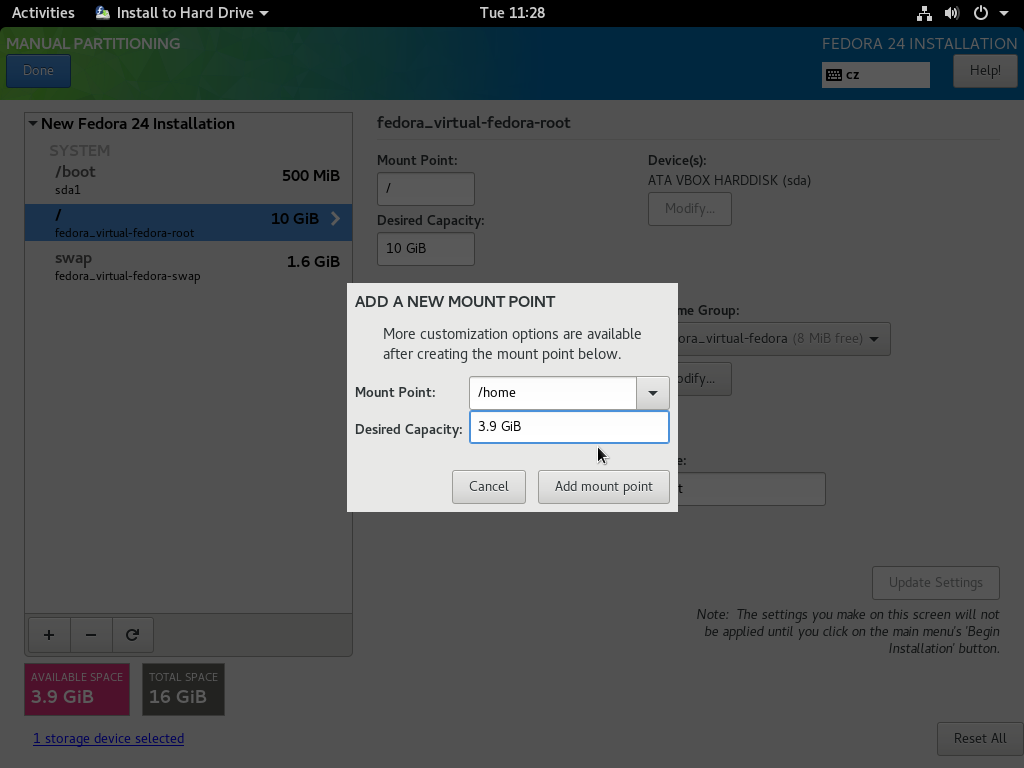The width and height of the screenshot is (1024, 768).
Task: Click the Update Settings button
Action: 935,583
